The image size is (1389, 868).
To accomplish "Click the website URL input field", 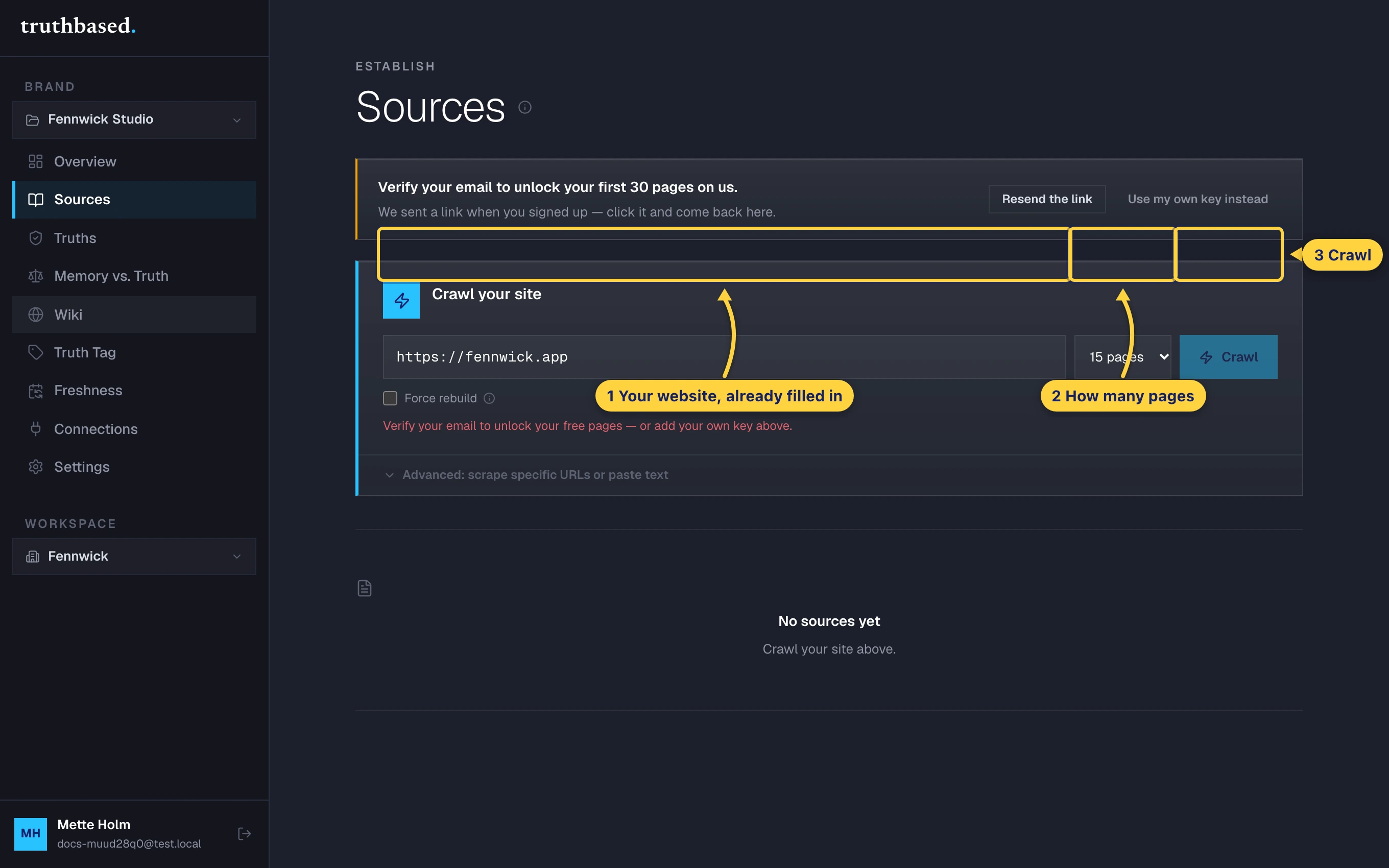I will pos(724,357).
